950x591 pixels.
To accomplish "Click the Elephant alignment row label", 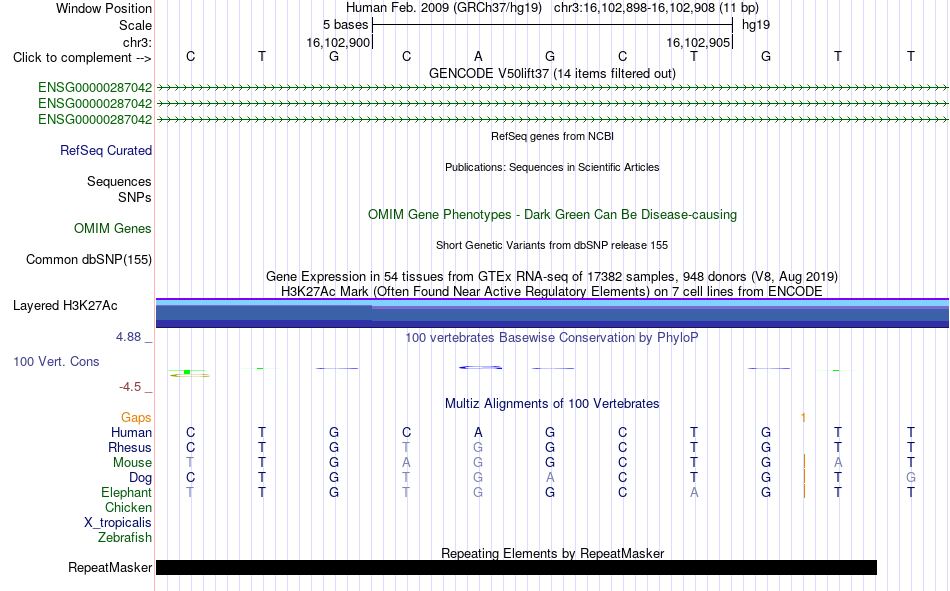I will pos(126,492).
